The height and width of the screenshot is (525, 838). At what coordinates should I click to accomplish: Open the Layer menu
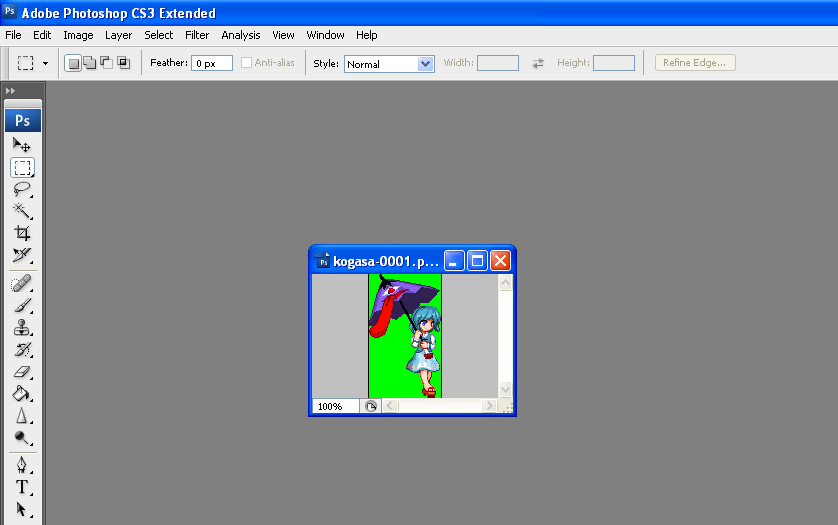click(118, 35)
